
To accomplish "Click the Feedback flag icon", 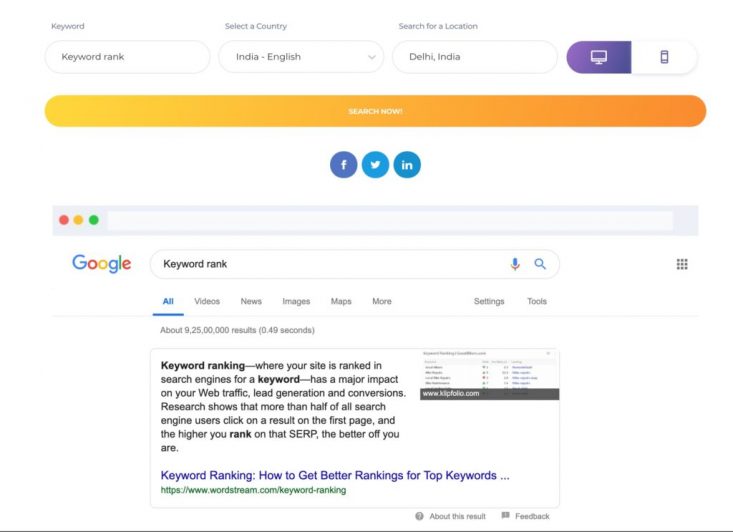I will pos(505,516).
